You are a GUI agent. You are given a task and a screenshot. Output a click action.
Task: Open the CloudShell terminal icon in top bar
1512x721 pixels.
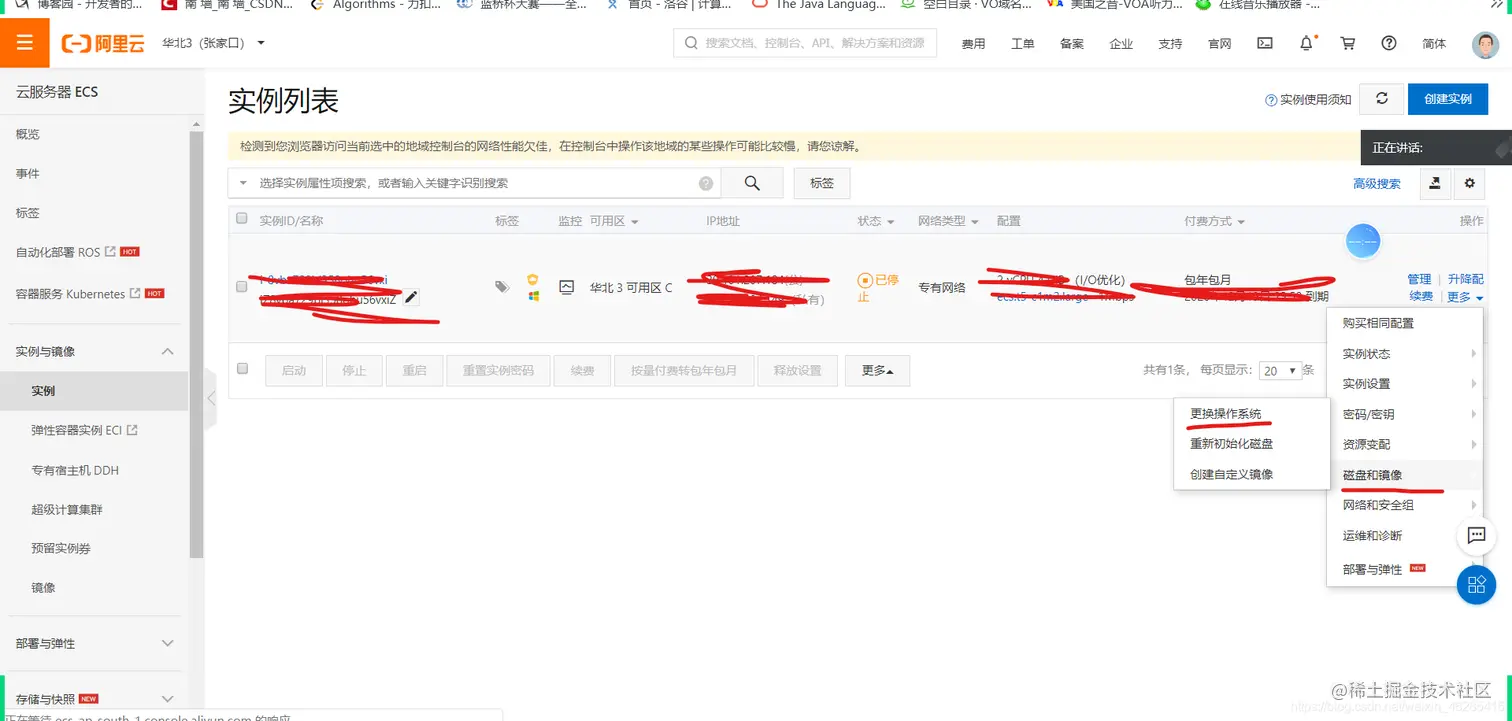1264,43
